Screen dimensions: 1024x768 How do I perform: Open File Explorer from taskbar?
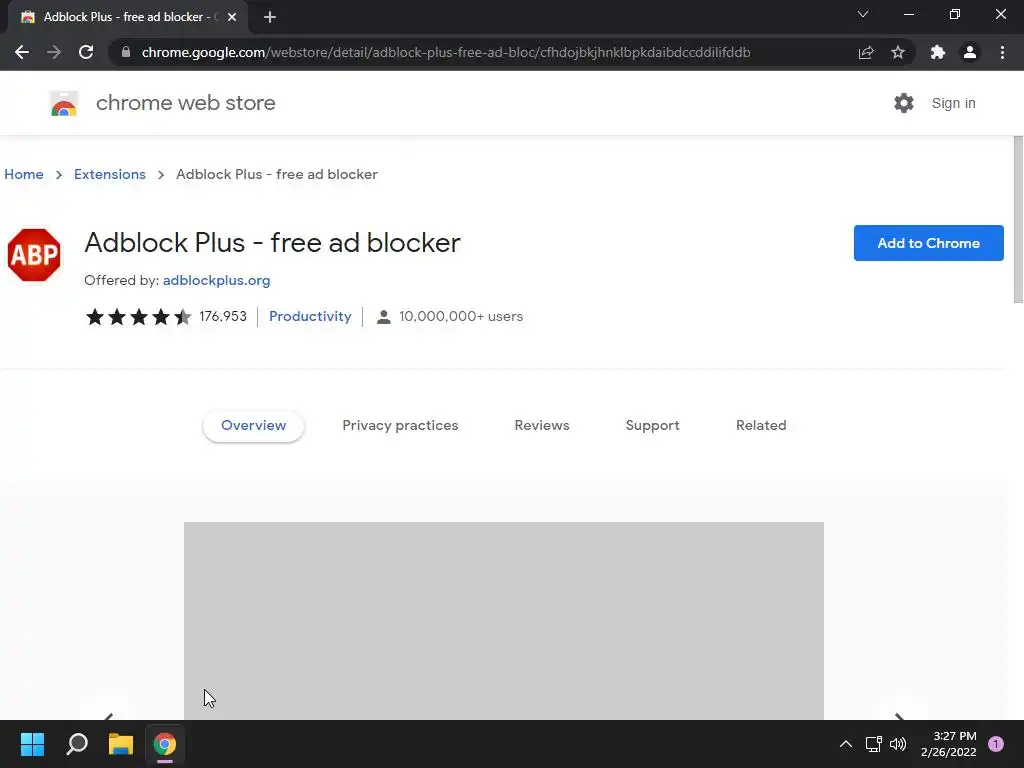tap(121, 744)
